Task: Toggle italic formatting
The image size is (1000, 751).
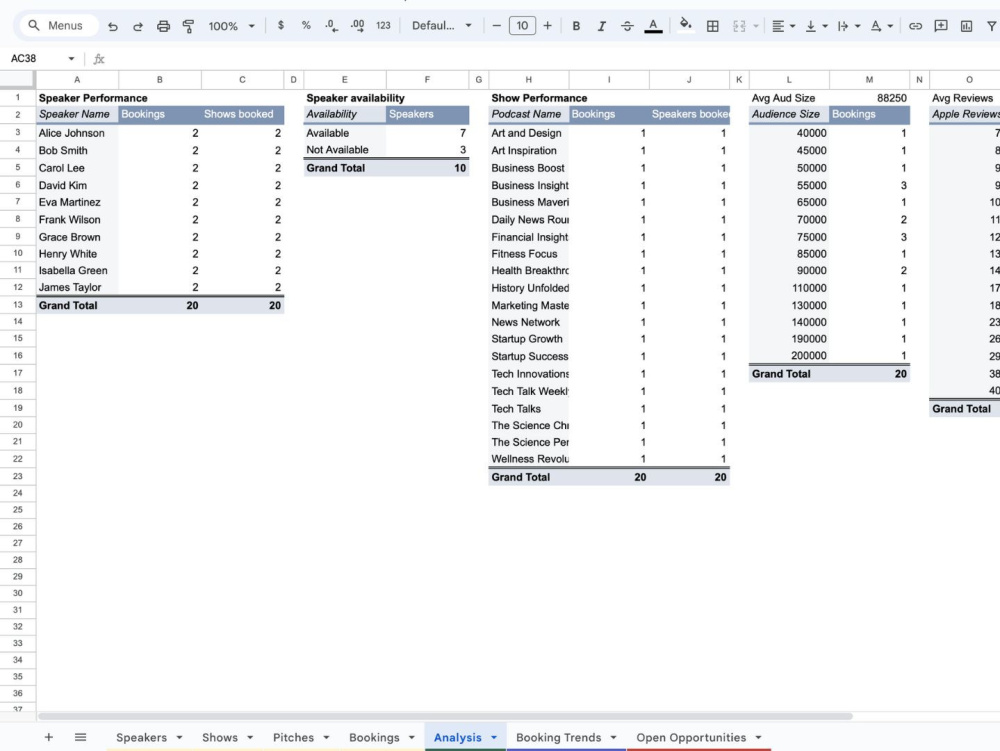Action: [601, 26]
